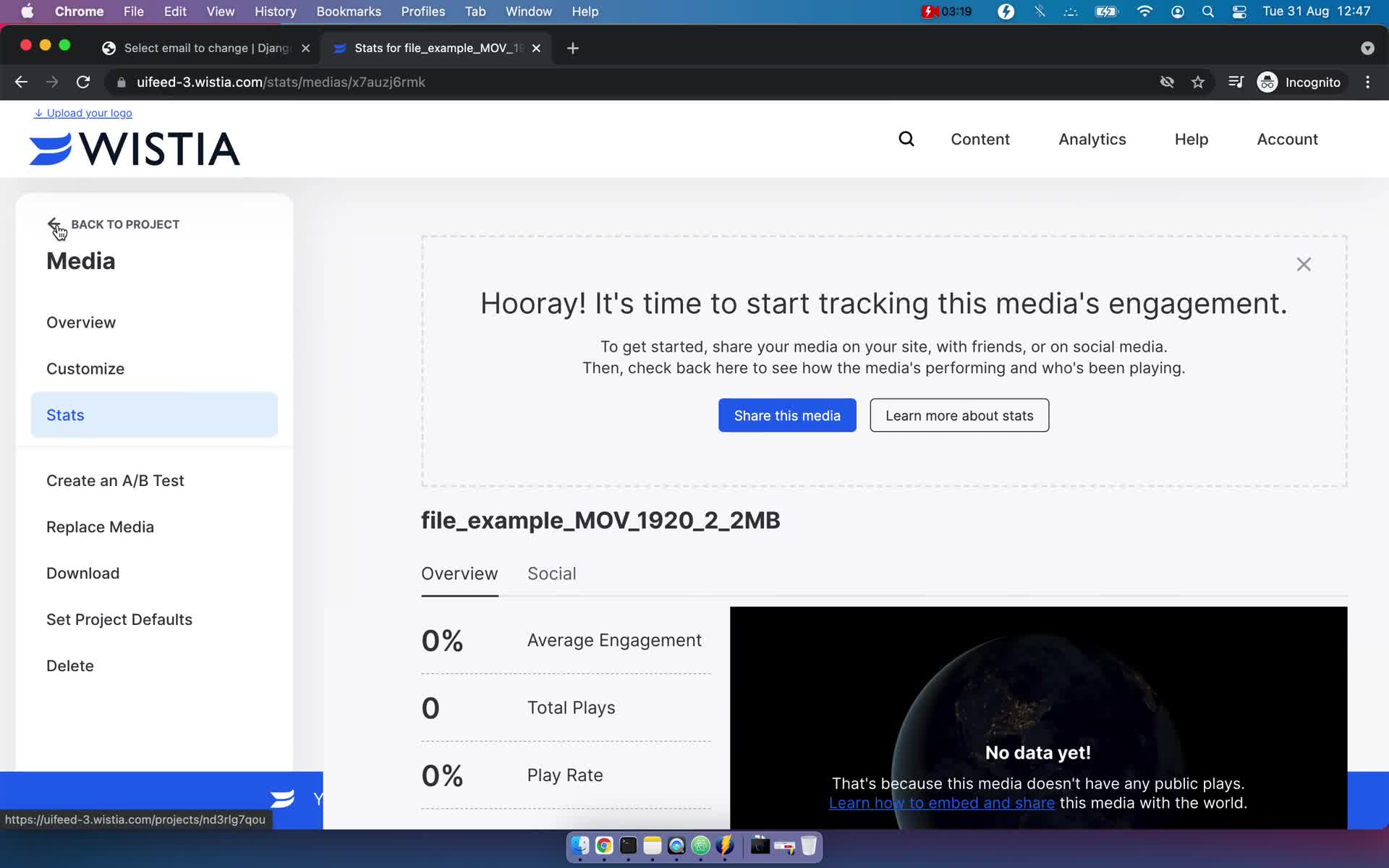Open the Chrome History menu
The width and height of the screenshot is (1389, 868).
pos(275,11)
